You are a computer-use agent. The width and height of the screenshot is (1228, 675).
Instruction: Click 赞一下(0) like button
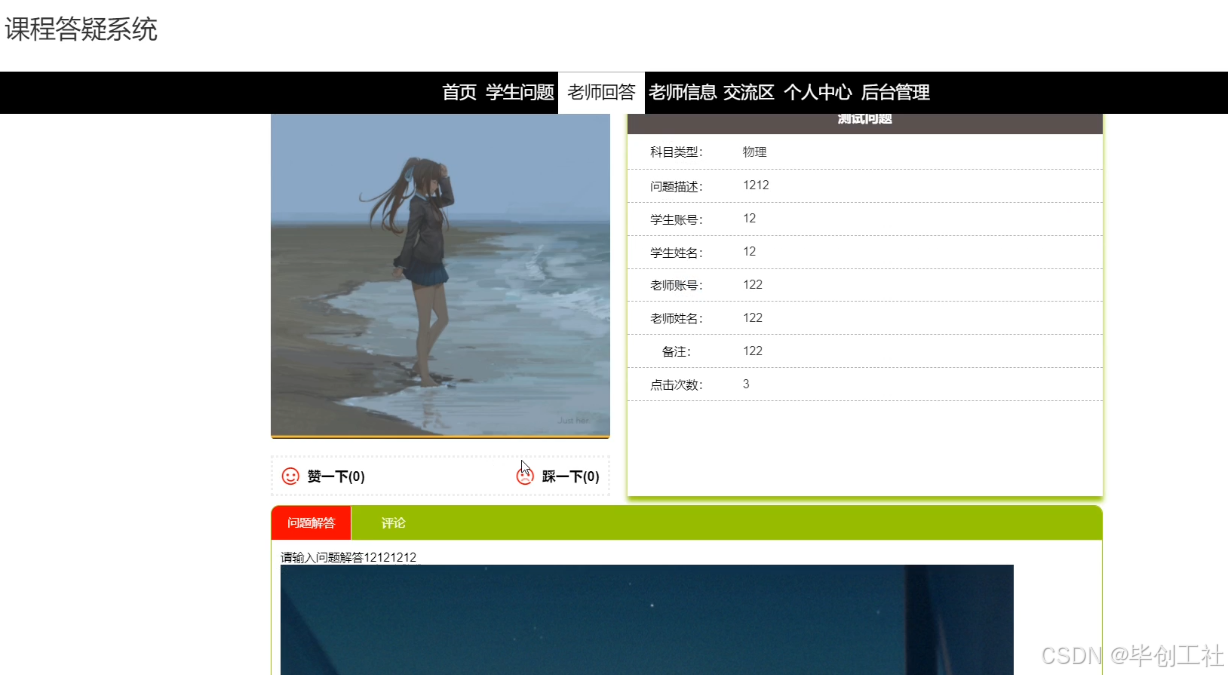point(323,476)
